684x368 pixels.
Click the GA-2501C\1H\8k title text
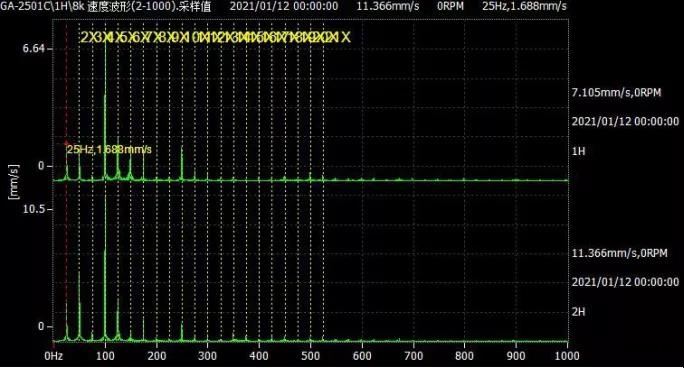tap(42, 6)
